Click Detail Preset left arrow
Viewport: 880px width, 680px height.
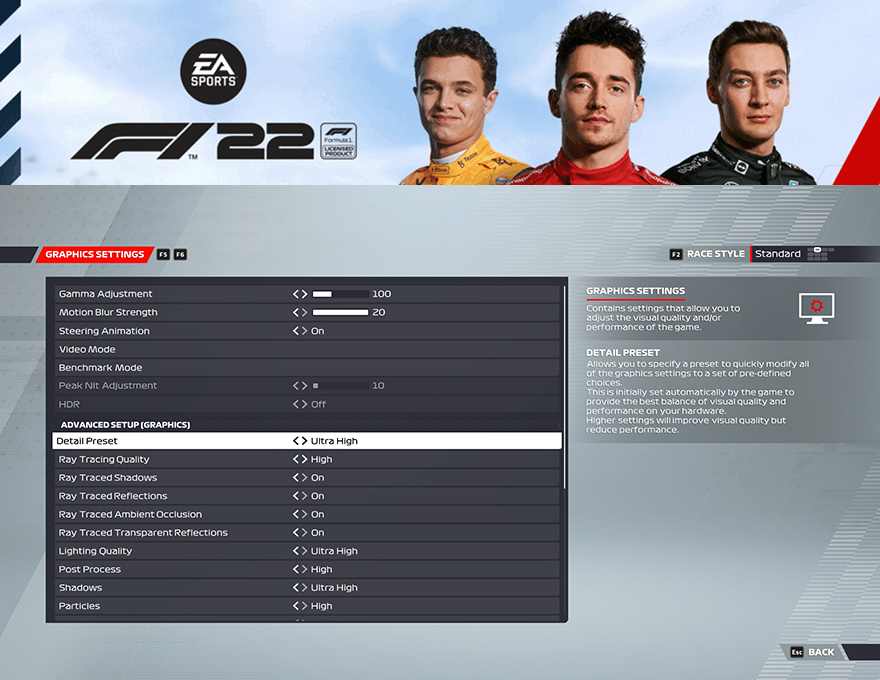coord(296,441)
